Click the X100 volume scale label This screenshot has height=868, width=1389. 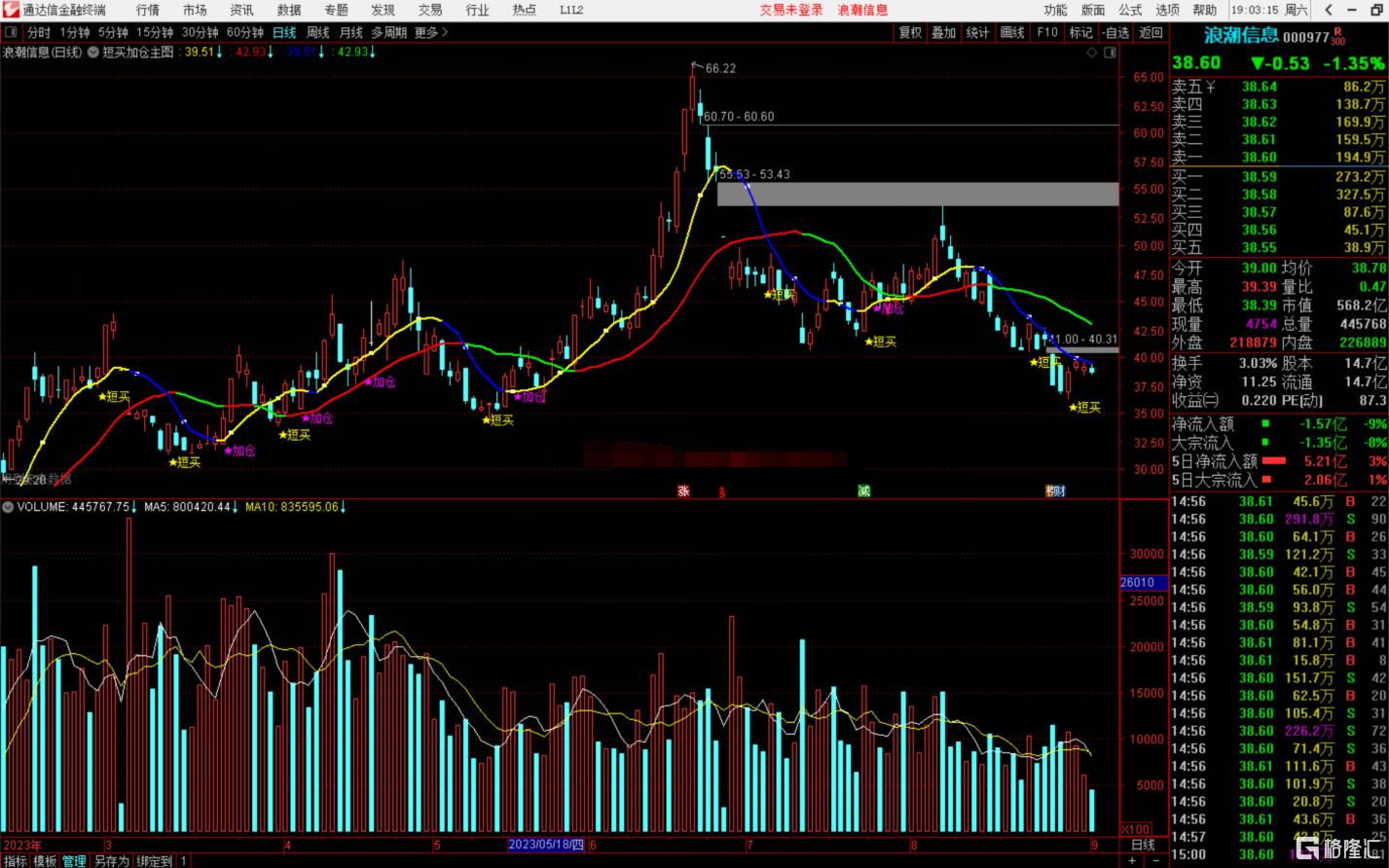(x=1137, y=829)
